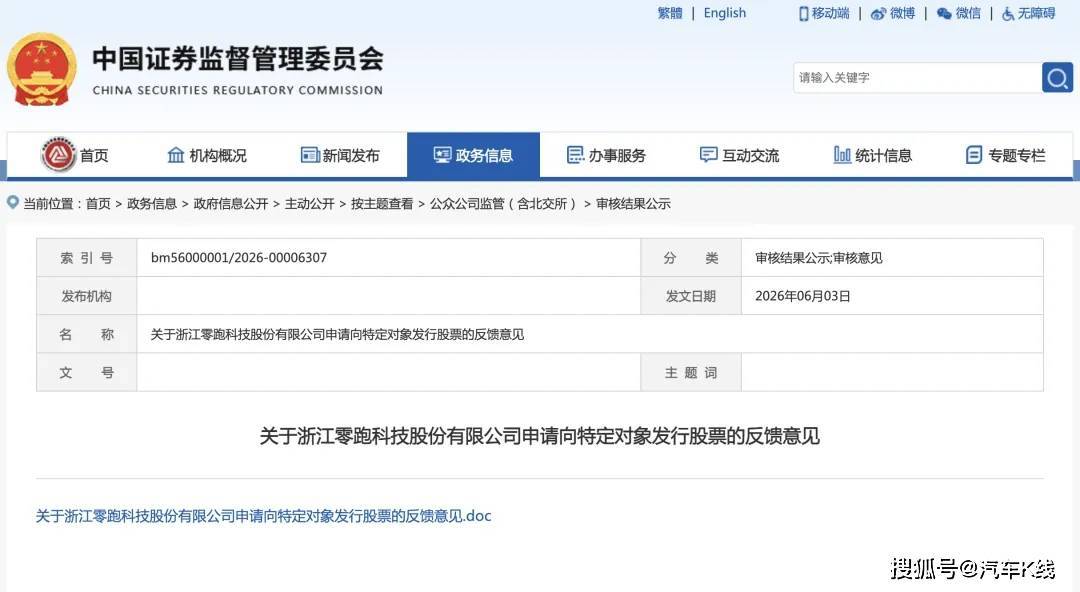Image resolution: width=1080 pixels, height=592 pixels.
Task: Switch site language to English
Action: pyautogui.click(x=725, y=13)
